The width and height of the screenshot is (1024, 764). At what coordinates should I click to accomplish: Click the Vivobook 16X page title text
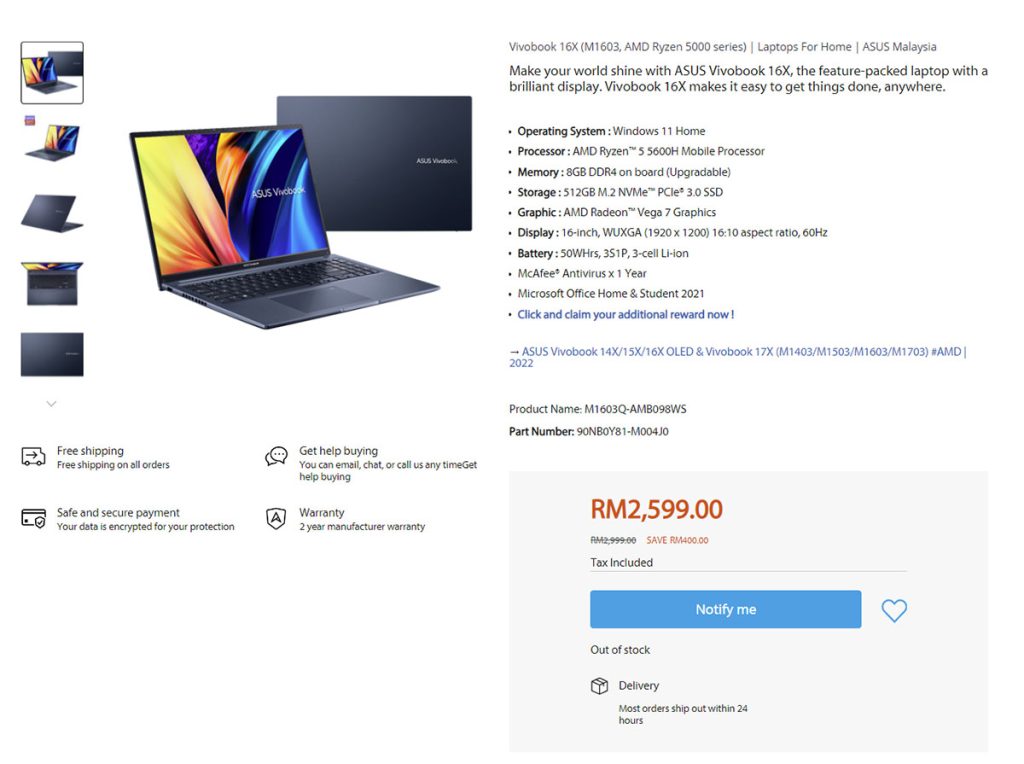[x=722, y=47]
